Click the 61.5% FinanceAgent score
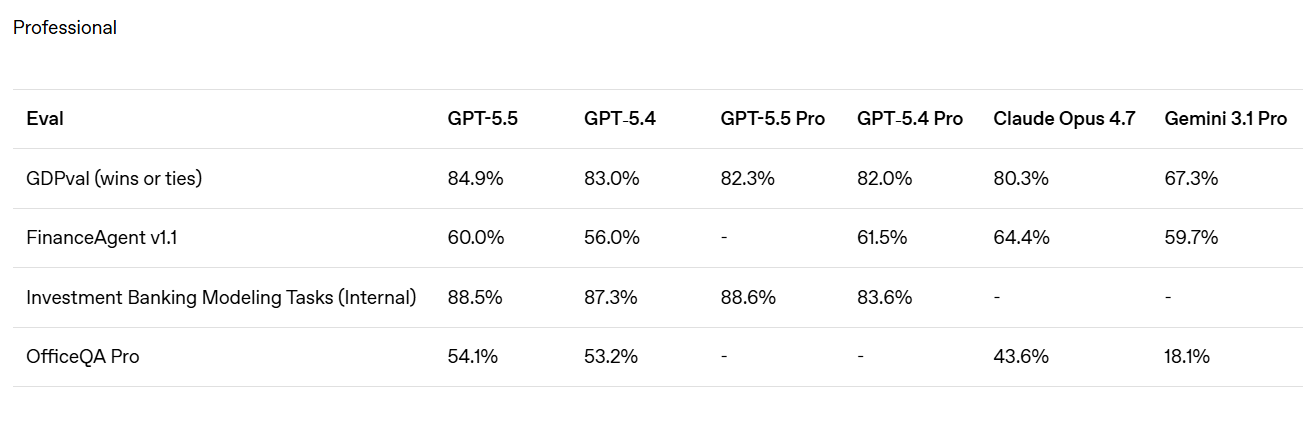Viewport: 1306px width, 446px height. click(x=884, y=238)
